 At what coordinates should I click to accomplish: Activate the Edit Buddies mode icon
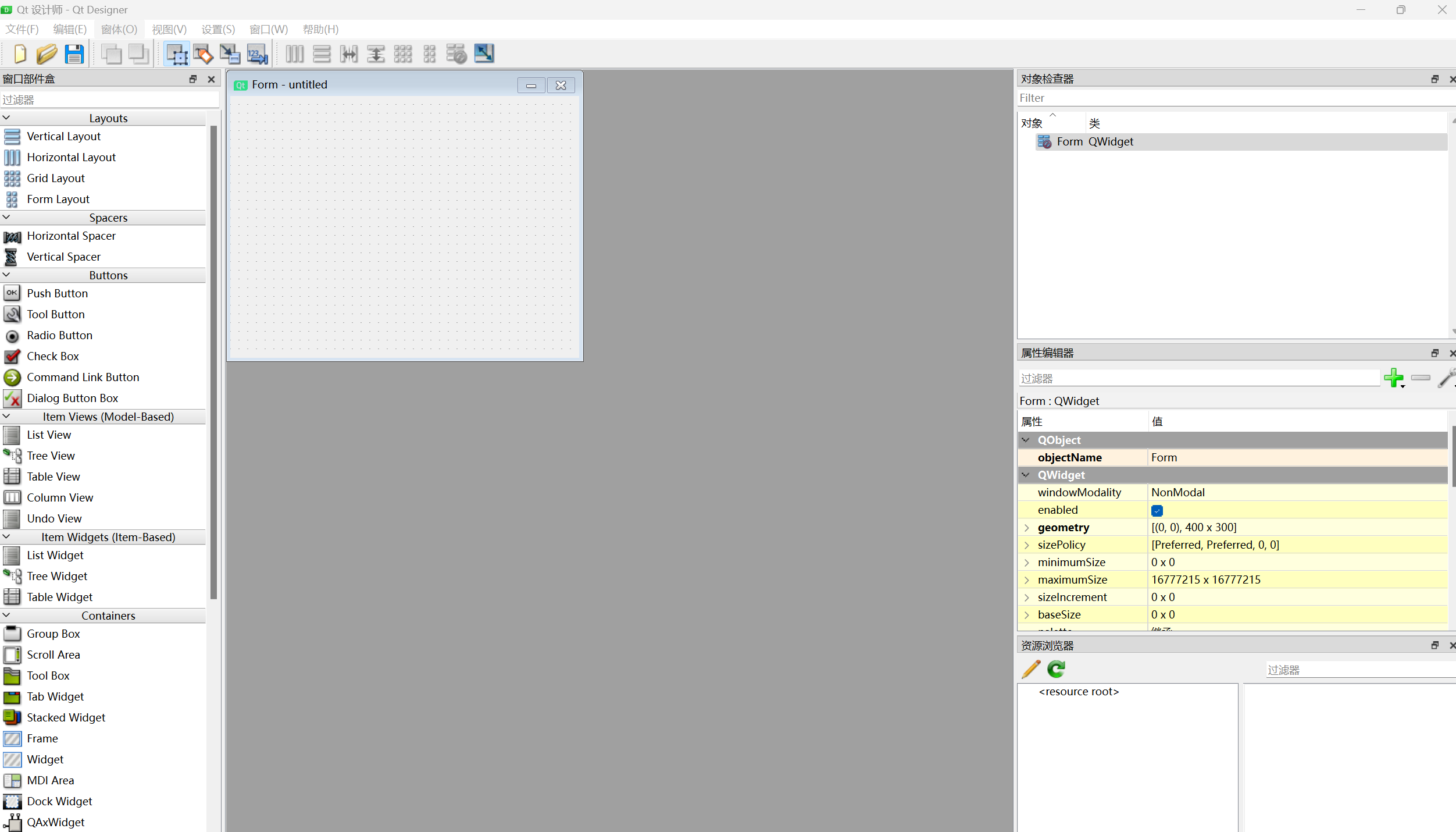[230, 54]
